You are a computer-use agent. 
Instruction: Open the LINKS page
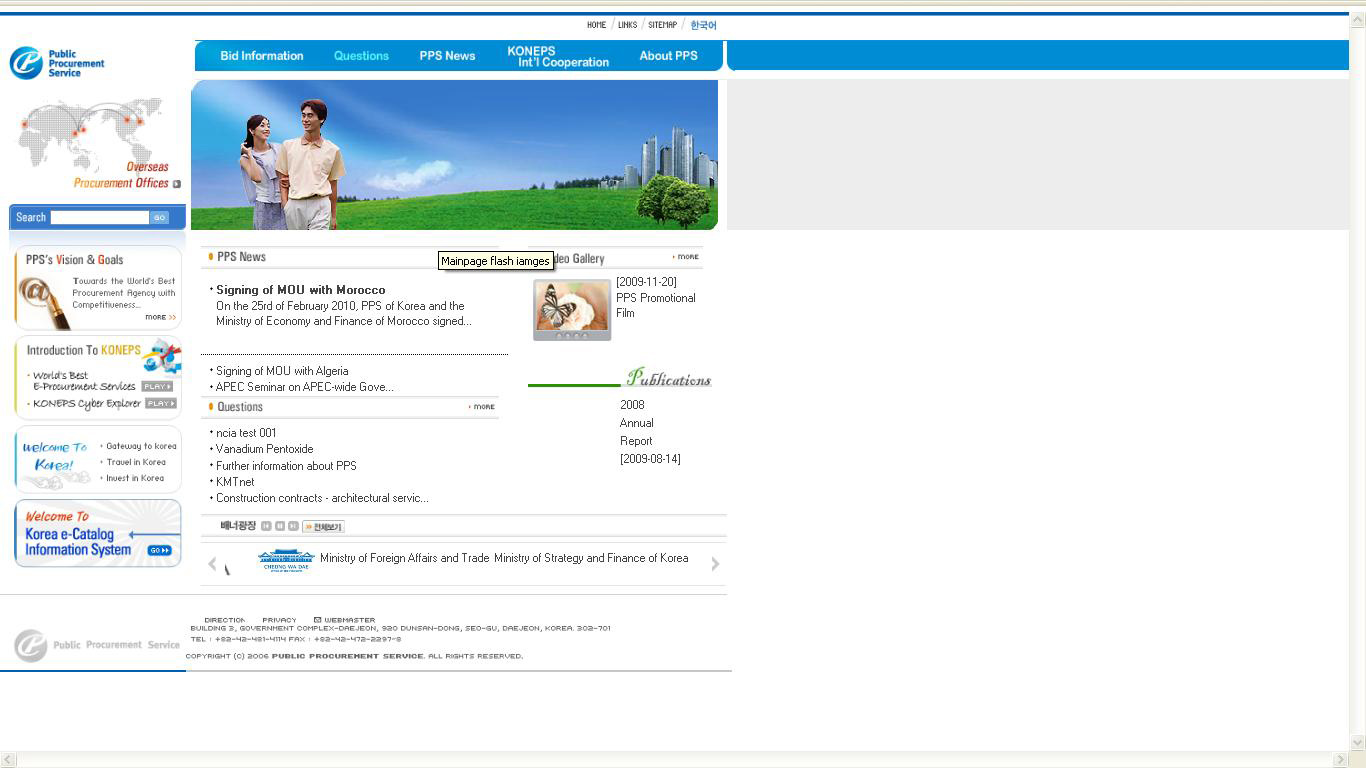point(627,25)
